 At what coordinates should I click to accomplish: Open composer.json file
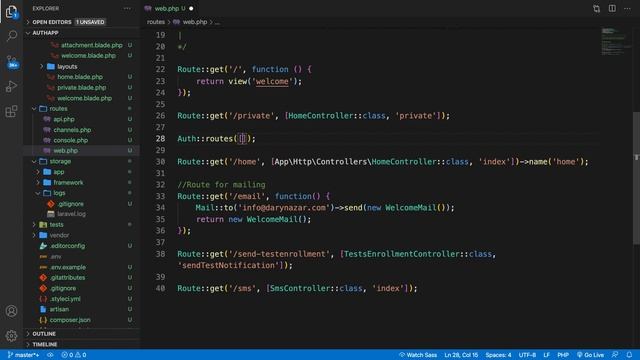tap(70, 320)
